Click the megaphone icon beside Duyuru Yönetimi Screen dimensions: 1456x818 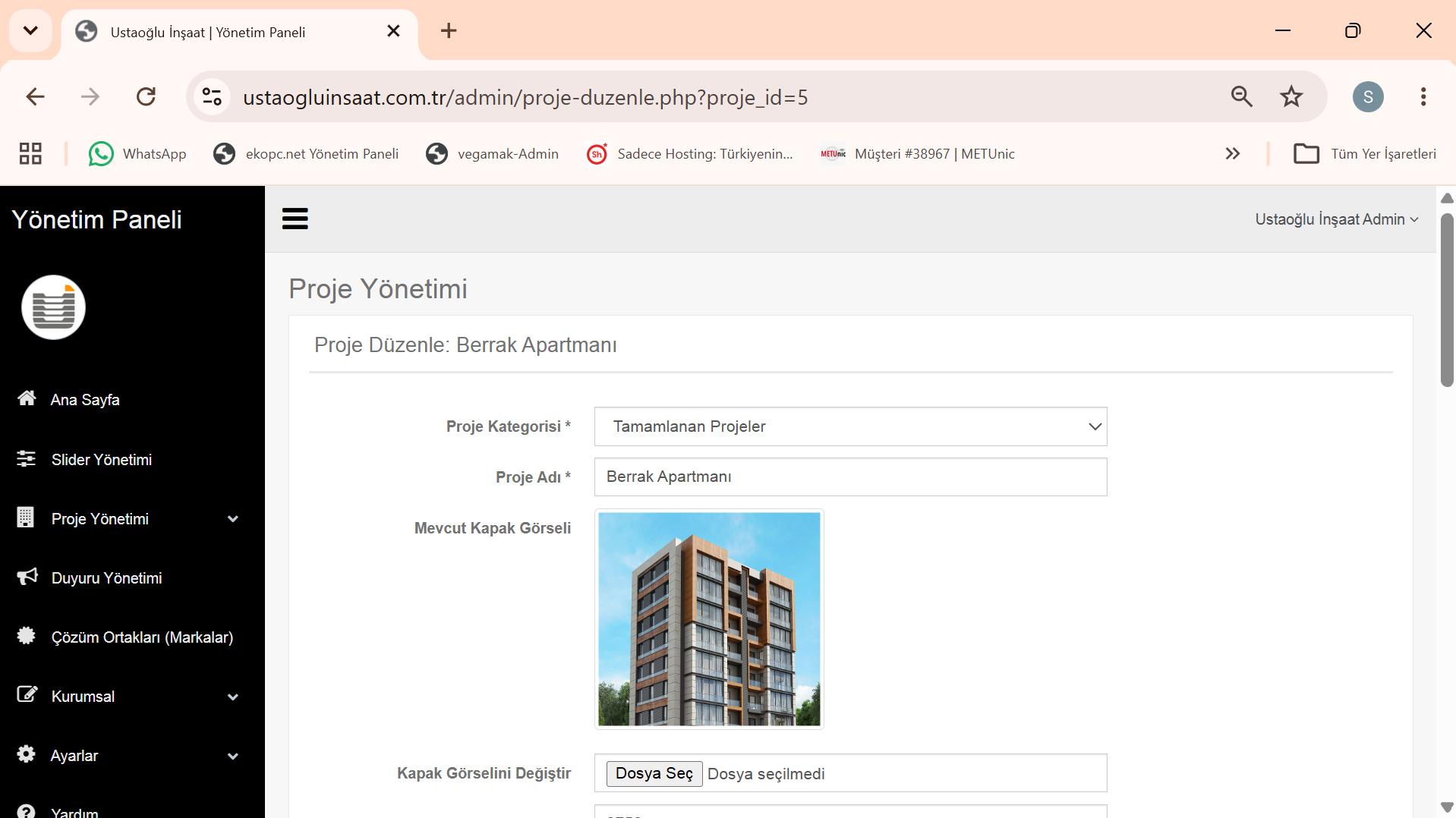pos(27,577)
